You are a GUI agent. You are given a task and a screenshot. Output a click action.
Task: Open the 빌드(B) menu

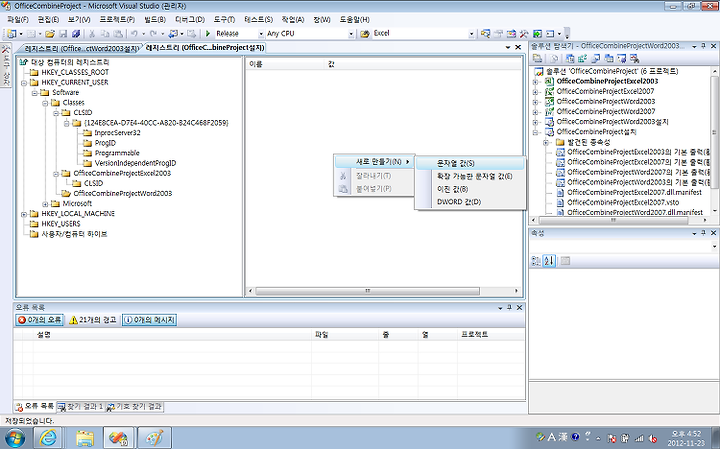[155, 19]
